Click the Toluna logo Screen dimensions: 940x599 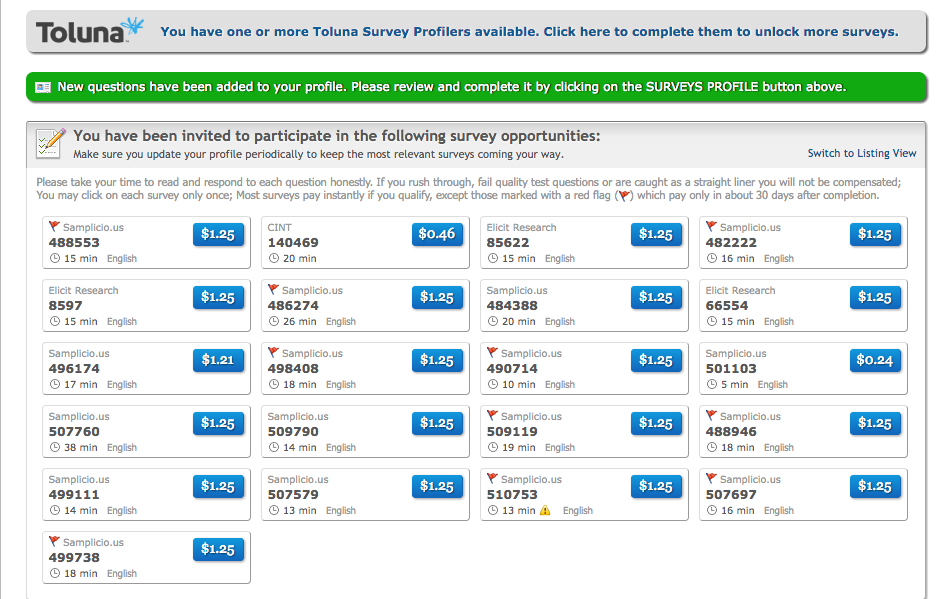click(x=90, y=31)
